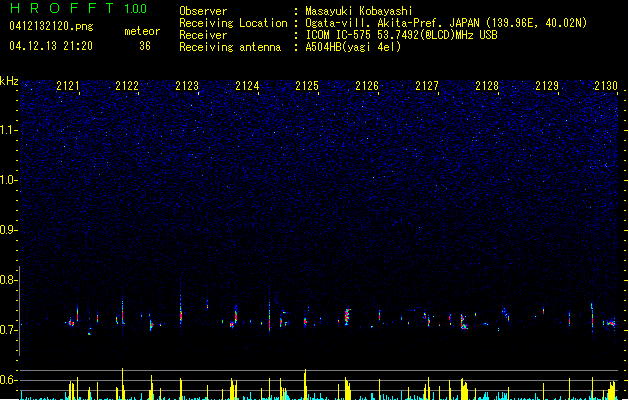The height and width of the screenshot is (400, 629).
Task: Click the 1.0 kHz axis label
Action: [x=8, y=180]
